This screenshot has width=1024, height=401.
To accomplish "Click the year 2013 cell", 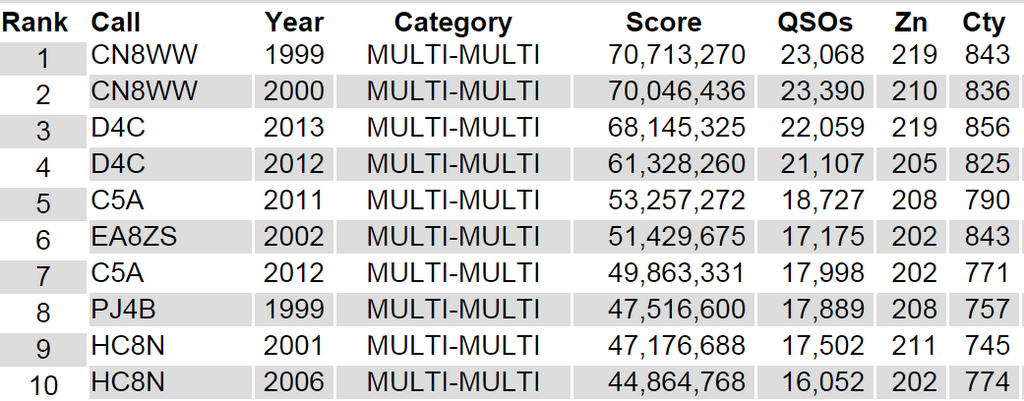I will (x=294, y=128).
